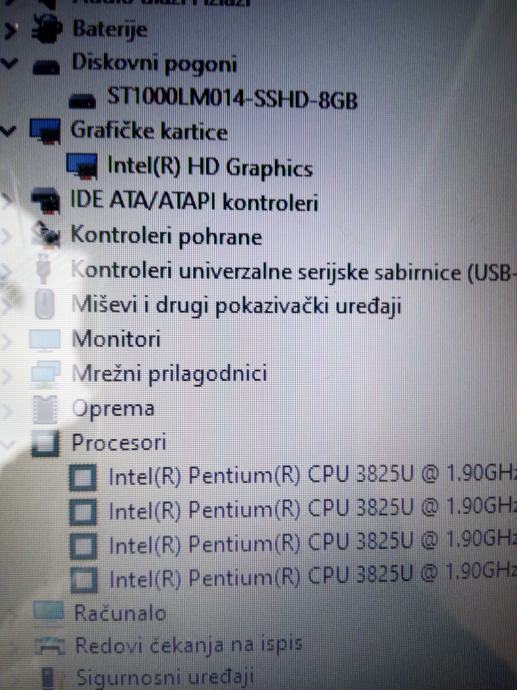
Task: Select Redovi čekanja na ispis item
Action: point(189,645)
